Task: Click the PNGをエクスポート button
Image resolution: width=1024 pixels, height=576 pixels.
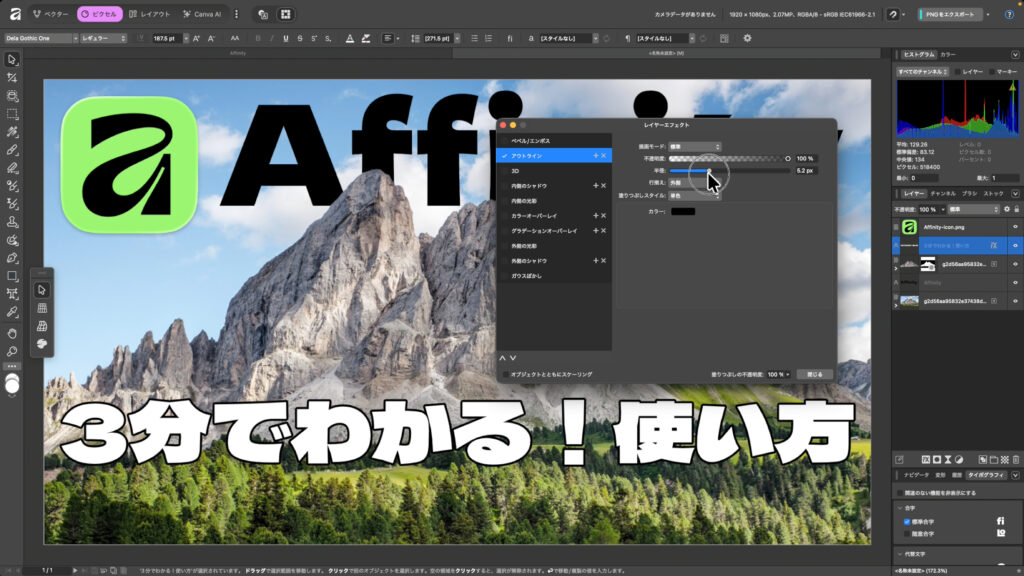Action: 949,15
